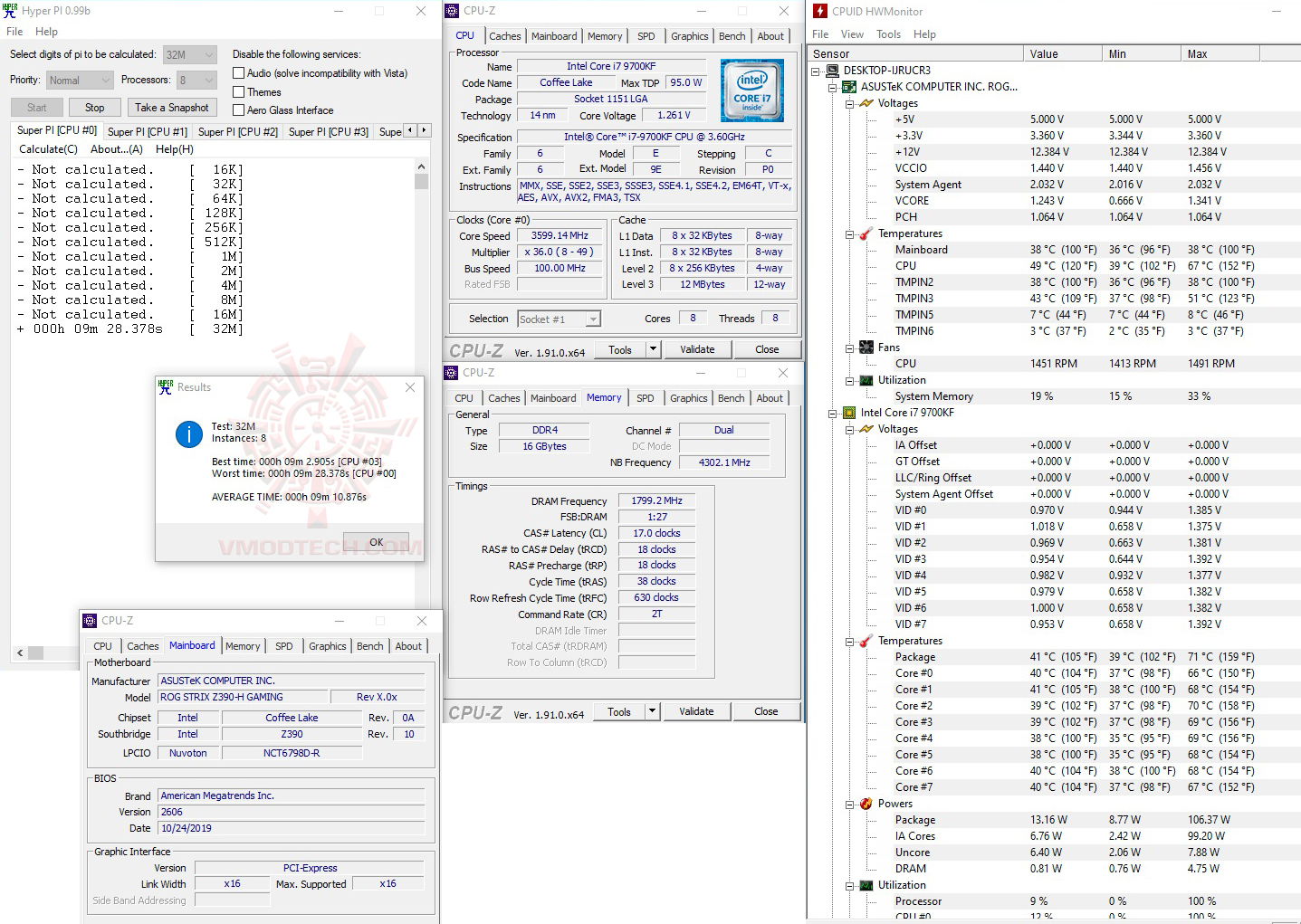The height and width of the screenshot is (924, 1301).
Task: Click the Utilization icon above the Processor row
Action: 866,885
